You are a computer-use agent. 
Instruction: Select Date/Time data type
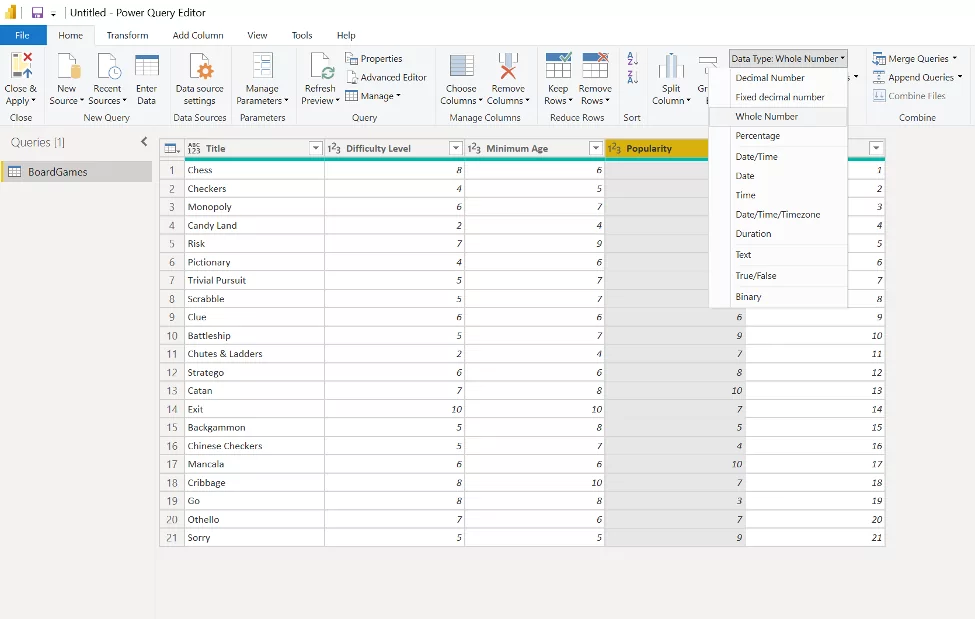[779, 156]
